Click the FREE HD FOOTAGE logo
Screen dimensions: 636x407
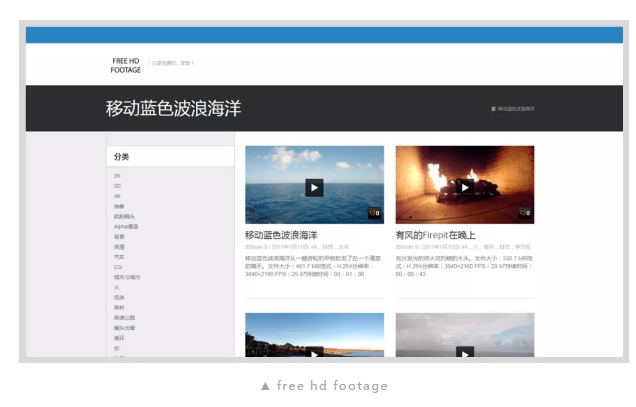(126, 65)
